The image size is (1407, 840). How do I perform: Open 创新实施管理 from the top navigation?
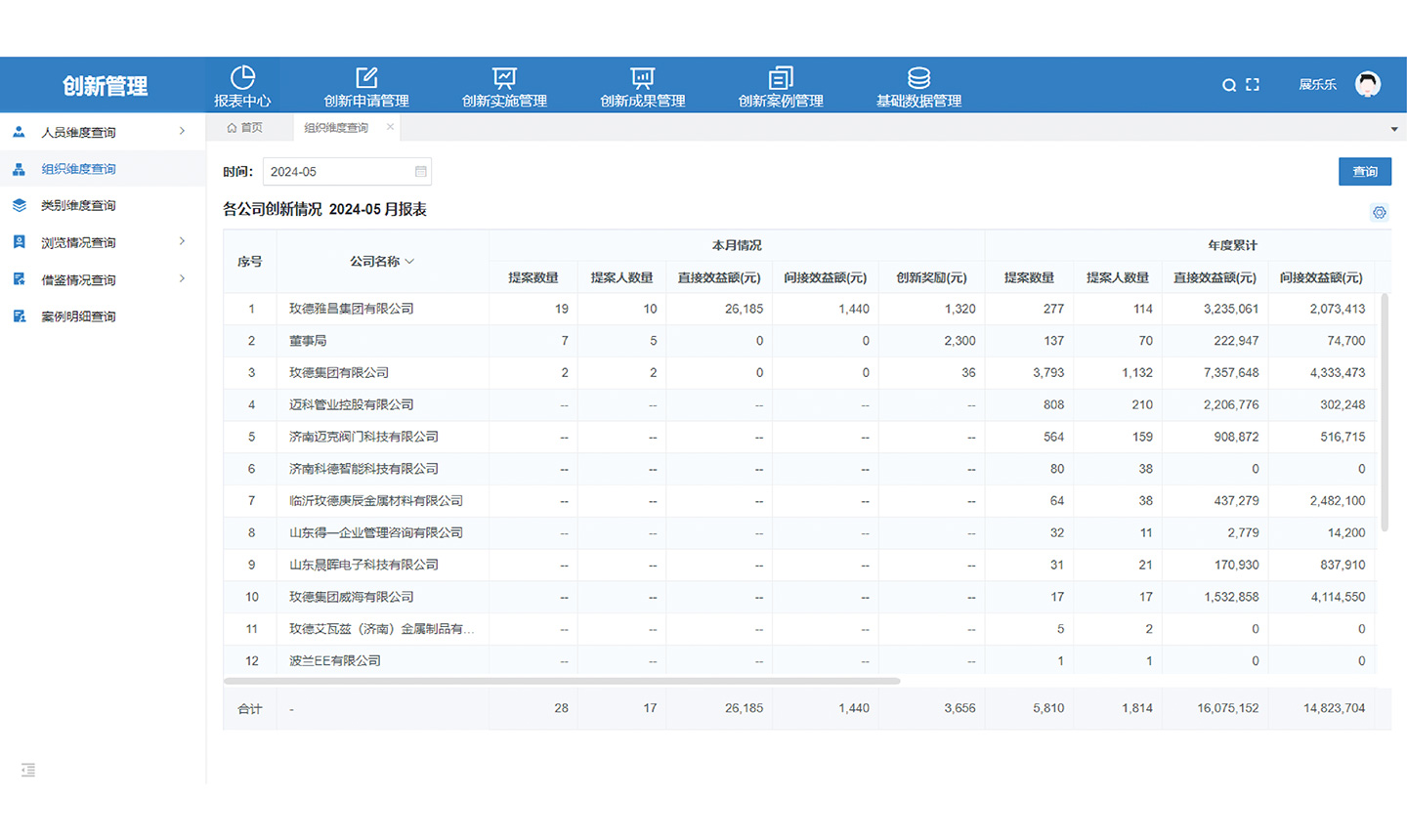click(503, 84)
